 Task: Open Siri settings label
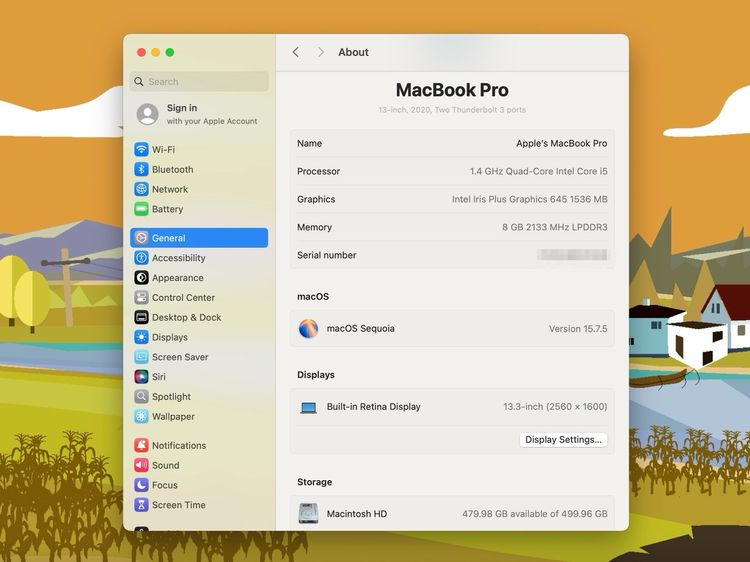point(159,377)
